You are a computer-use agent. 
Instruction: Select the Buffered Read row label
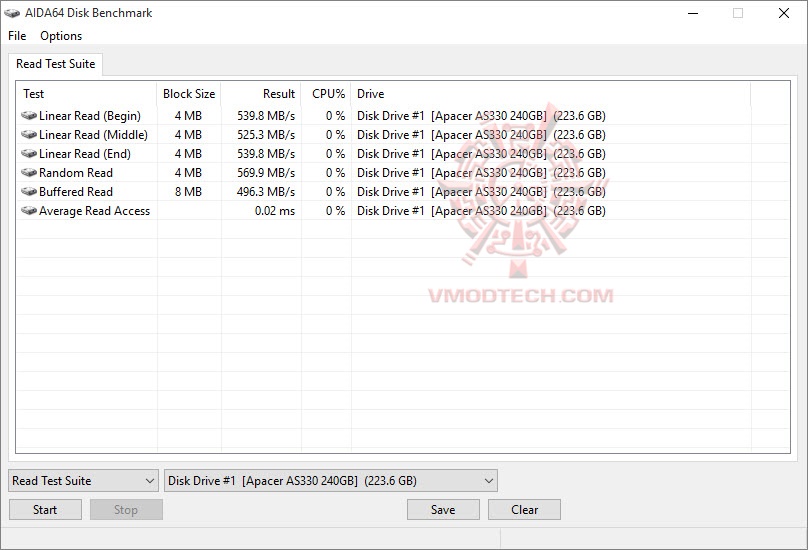(76, 192)
